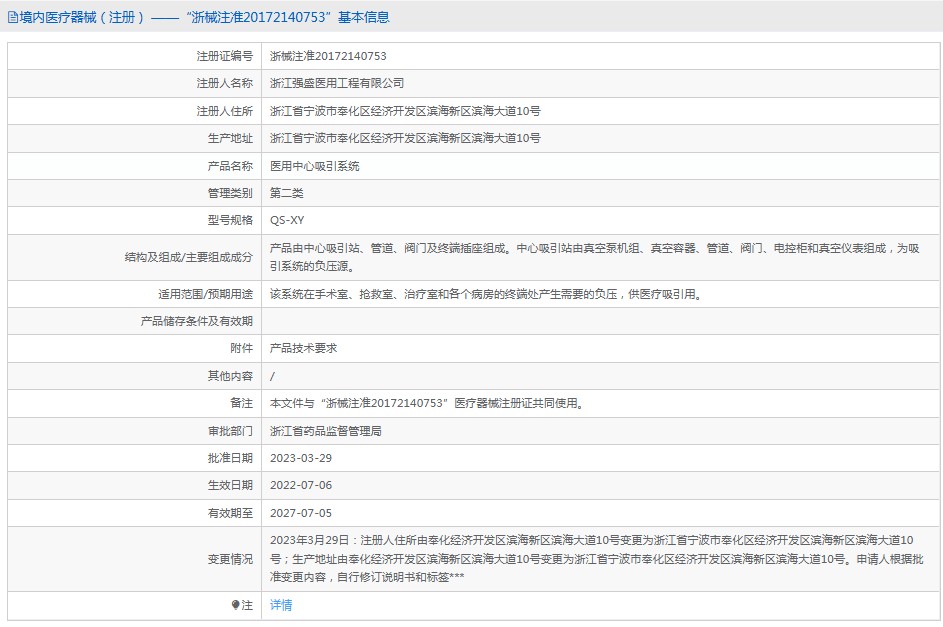
Task: Click expiry date 2027-07-05
Action: click(x=301, y=512)
